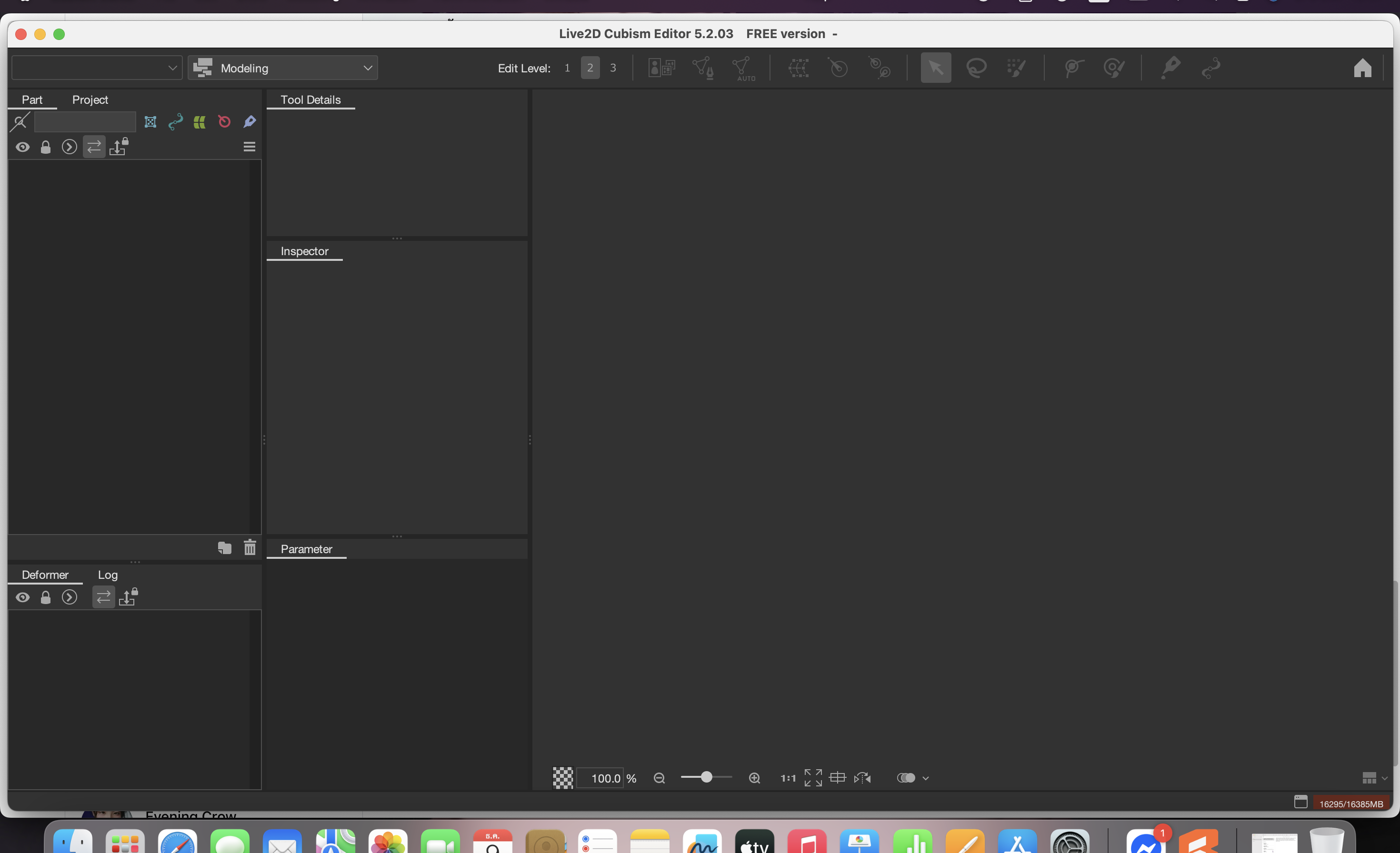The height and width of the screenshot is (853, 1400).
Task: Click the Home icon in toolbar
Action: (x=1362, y=68)
